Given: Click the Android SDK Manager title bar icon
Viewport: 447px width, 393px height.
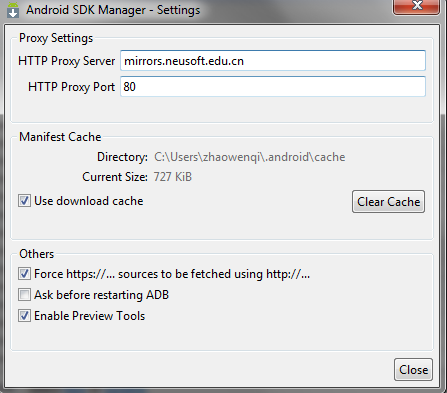Looking at the screenshot, I should [13, 9].
